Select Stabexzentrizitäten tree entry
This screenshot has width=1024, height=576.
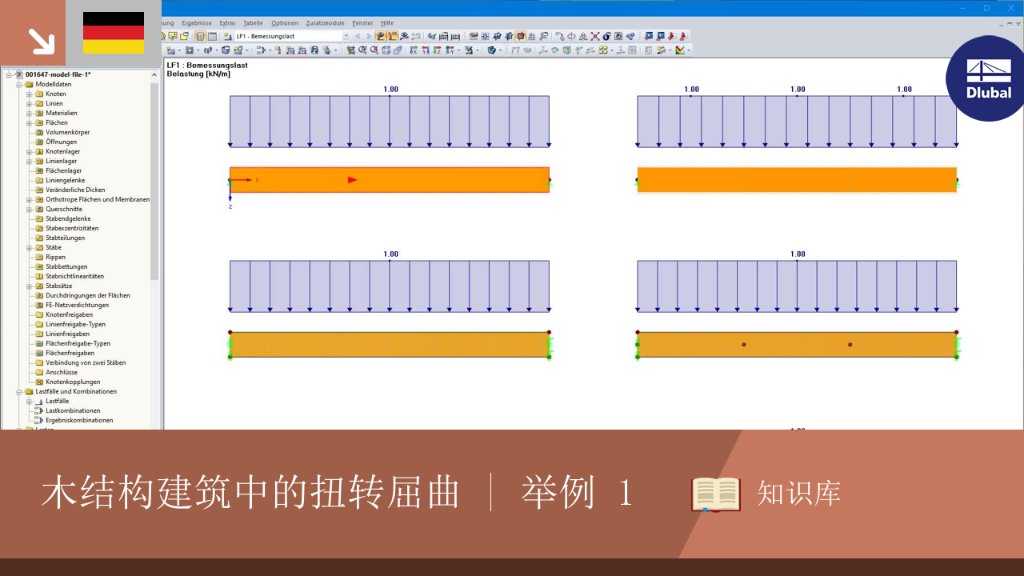pyautogui.click(x=72, y=229)
